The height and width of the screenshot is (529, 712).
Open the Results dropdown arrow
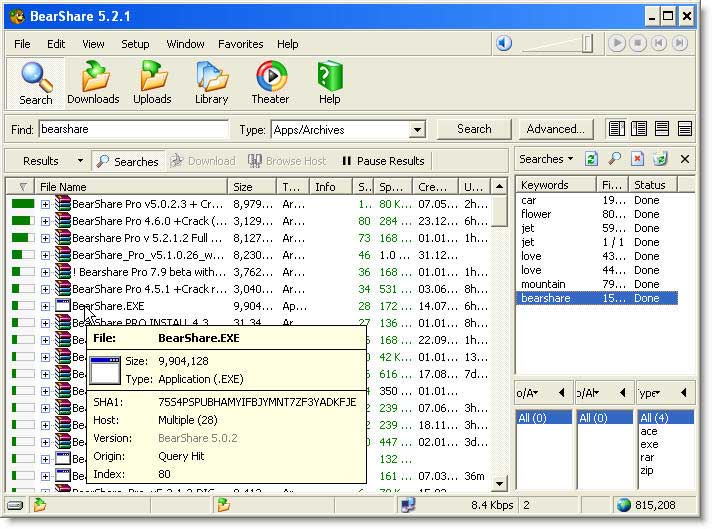tap(80, 161)
